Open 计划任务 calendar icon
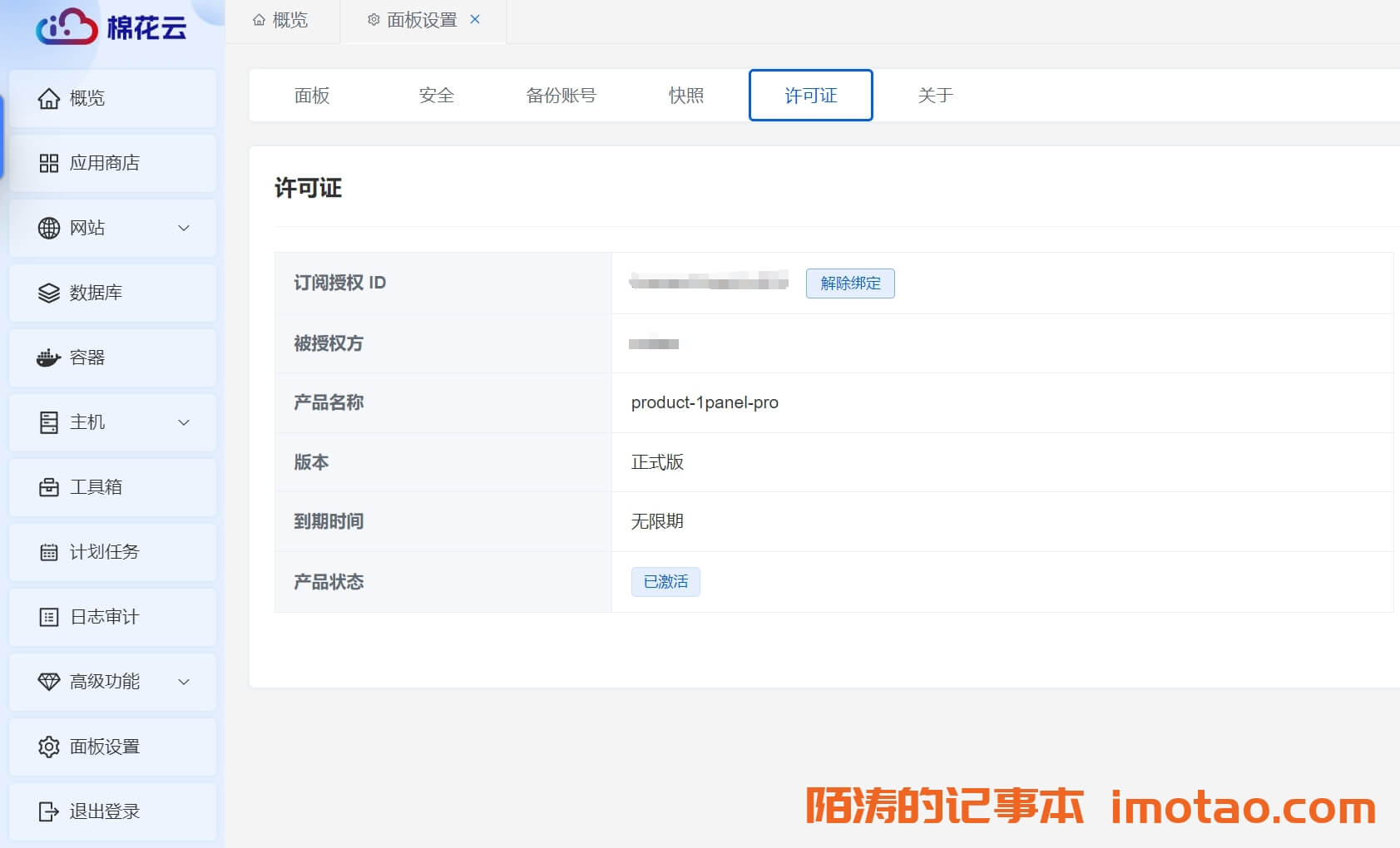1400x848 pixels. click(49, 553)
